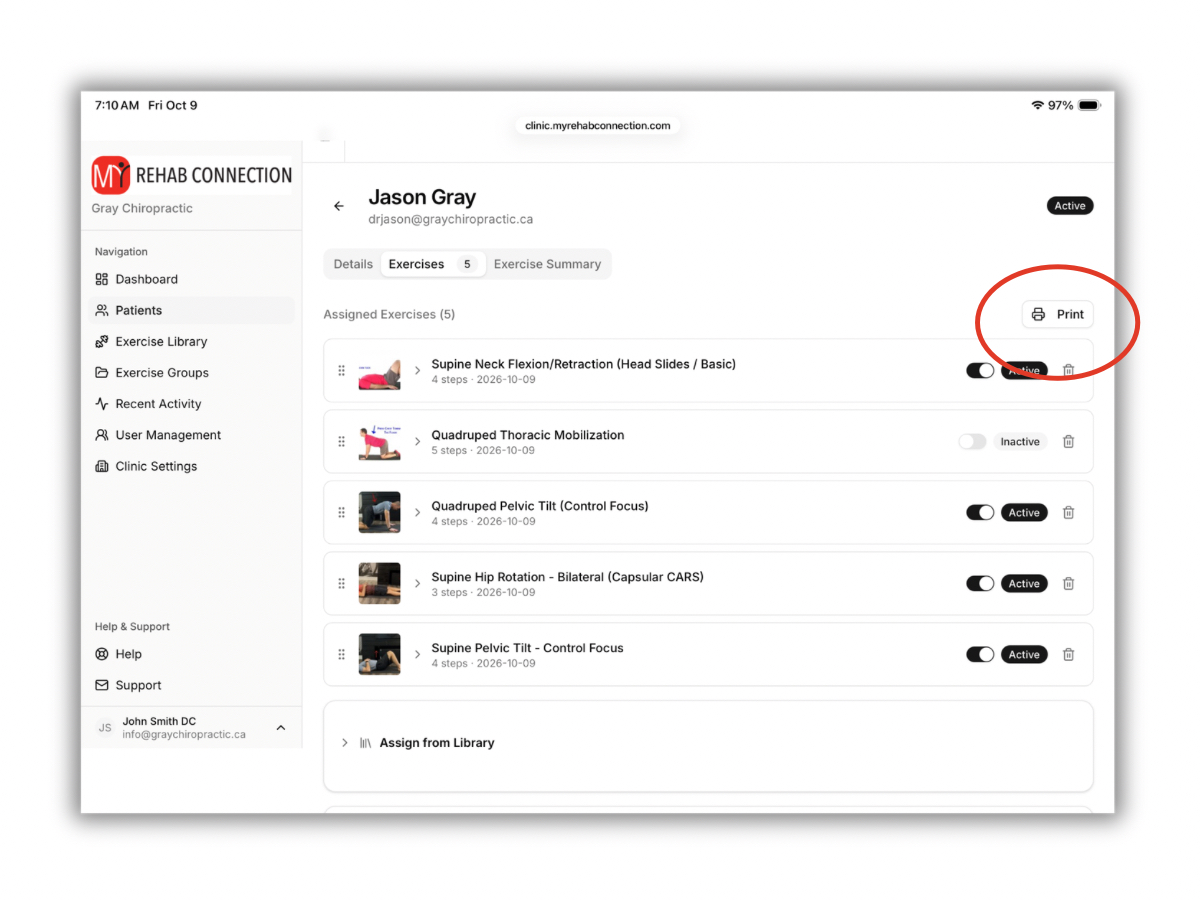The height and width of the screenshot is (900, 1200).
Task: Toggle off Supine Neck Flexion/Retraction exercise
Action: click(980, 370)
